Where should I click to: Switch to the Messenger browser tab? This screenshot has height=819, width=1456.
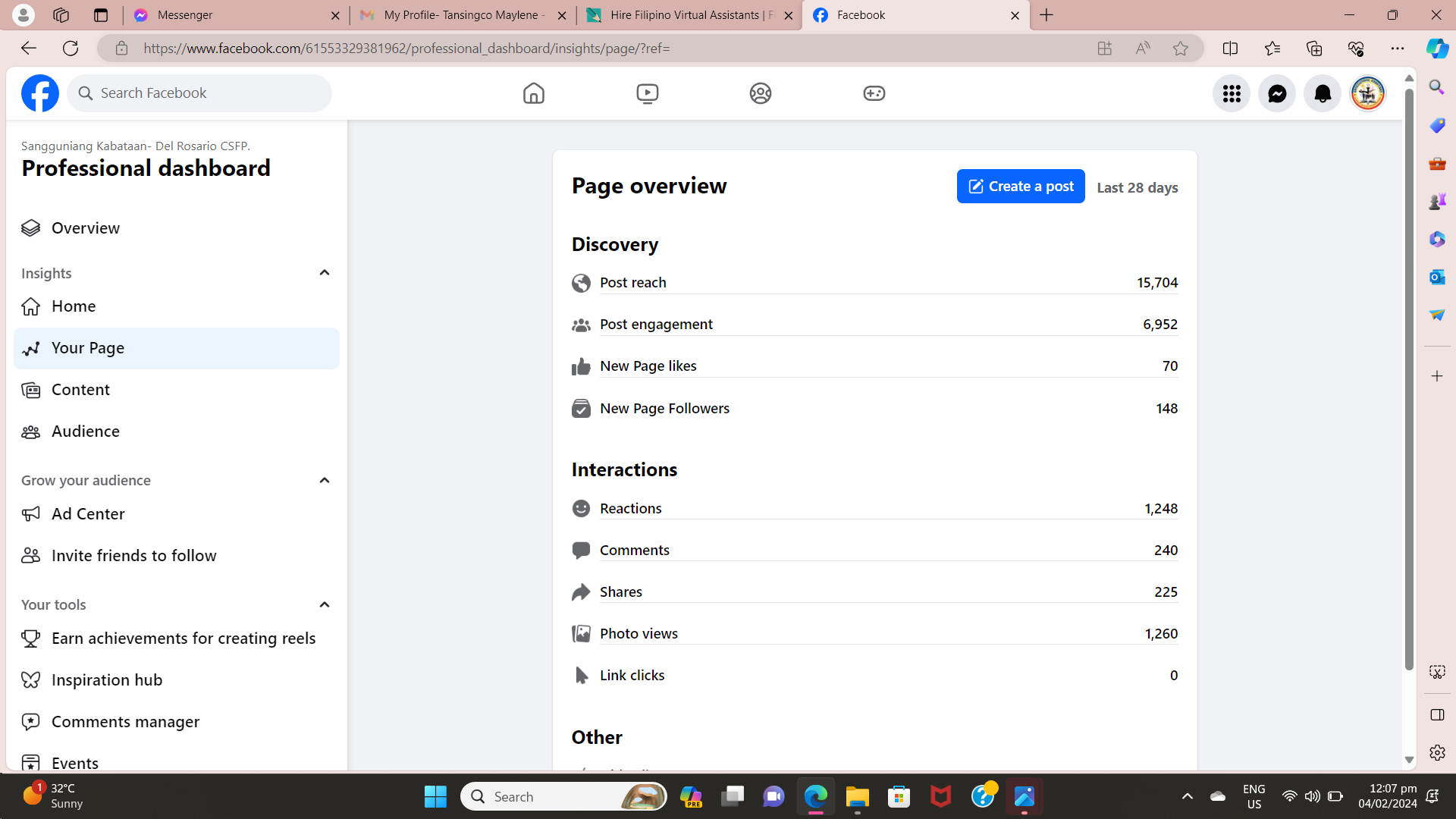[x=235, y=15]
